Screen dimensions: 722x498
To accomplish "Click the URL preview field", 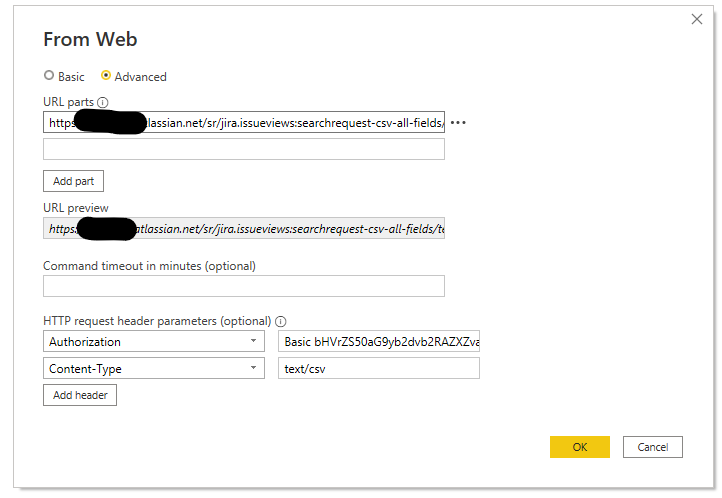I will [244, 228].
